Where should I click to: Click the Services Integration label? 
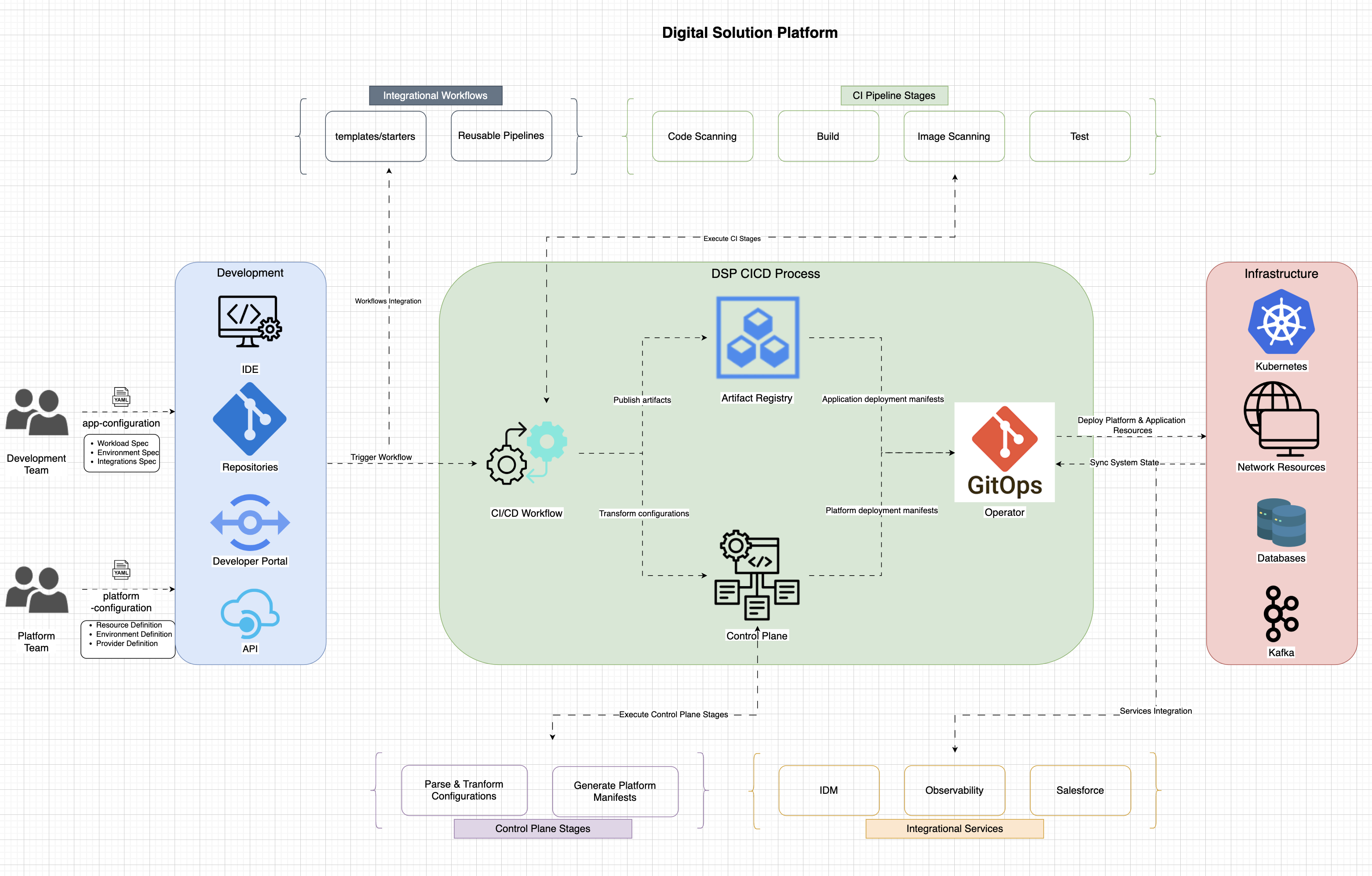click(1156, 711)
